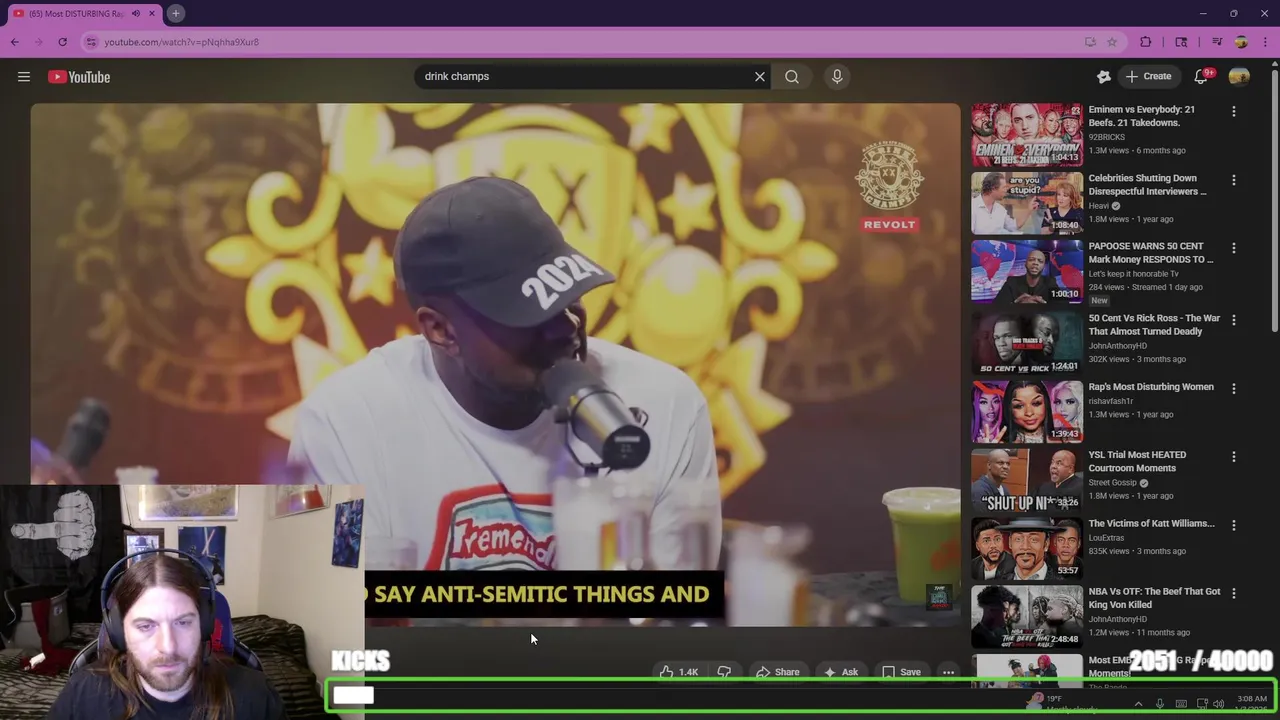This screenshot has height=720, width=1280.
Task: Open options for PAPOOSE WARNS 50 CENT video
Action: click(x=1233, y=248)
